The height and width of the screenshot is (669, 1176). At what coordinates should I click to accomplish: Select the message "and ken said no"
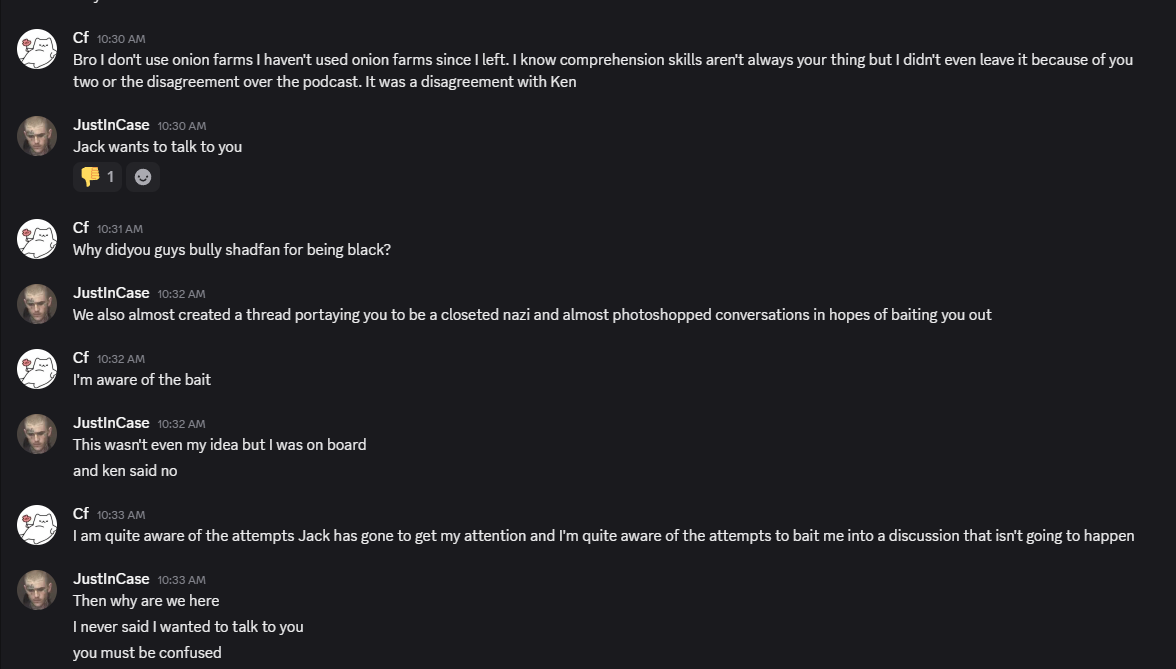point(125,470)
